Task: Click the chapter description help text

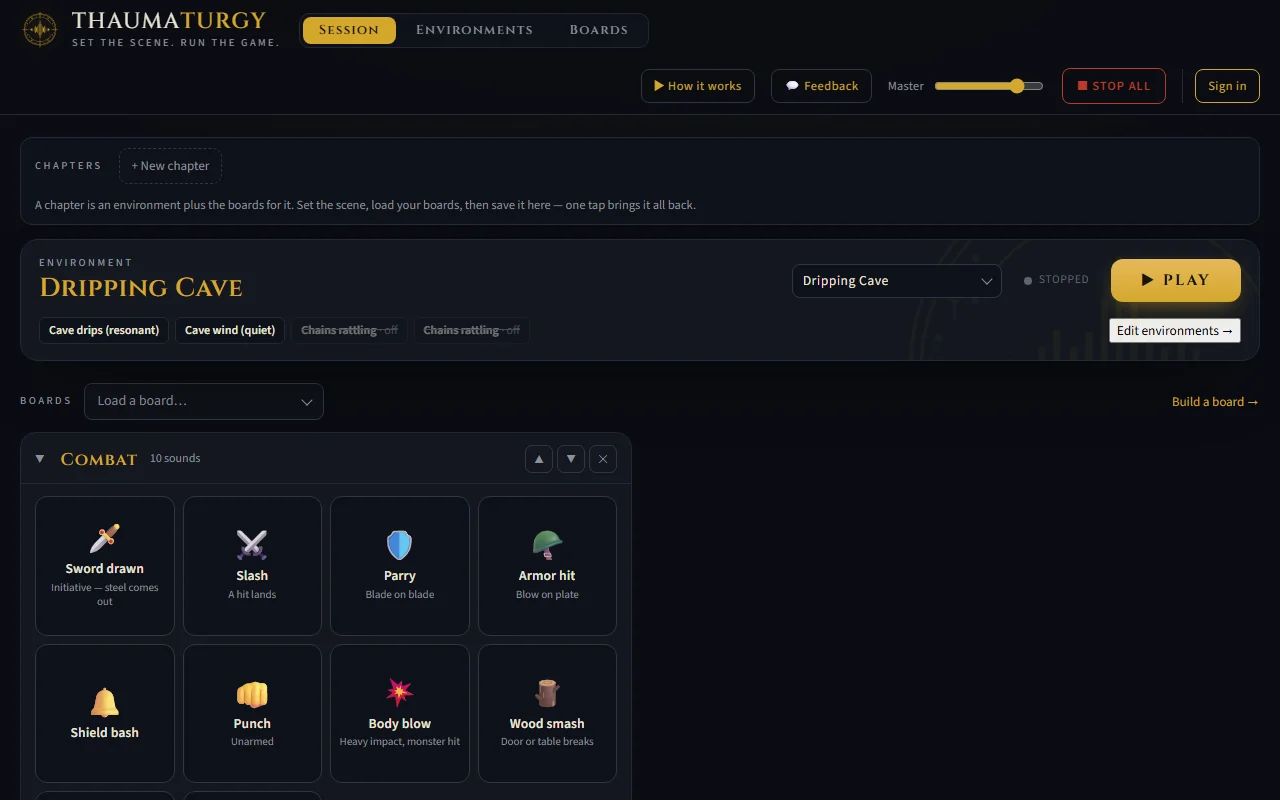Action: [x=365, y=205]
